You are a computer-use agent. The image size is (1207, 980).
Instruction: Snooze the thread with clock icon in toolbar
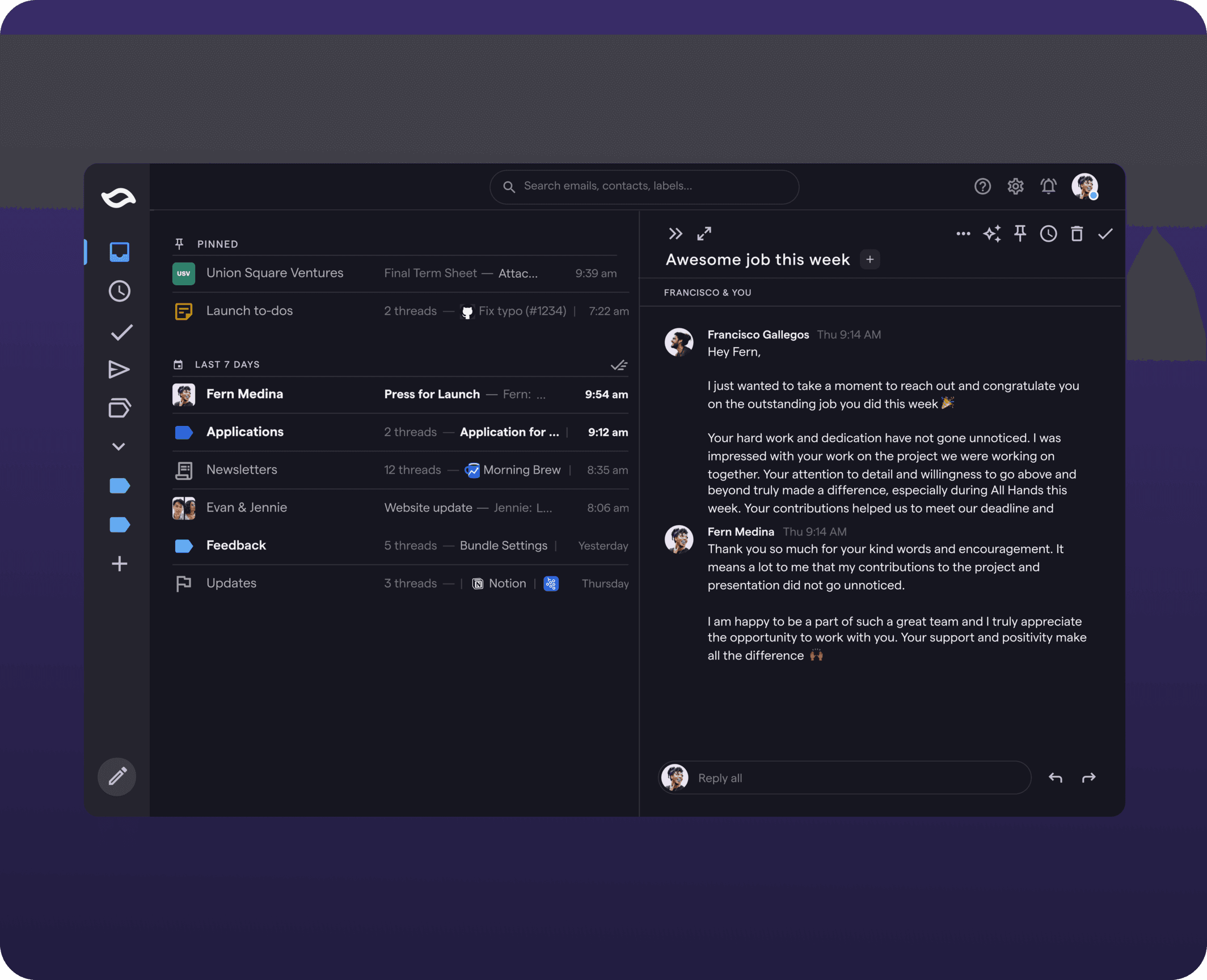pos(1048,234)
